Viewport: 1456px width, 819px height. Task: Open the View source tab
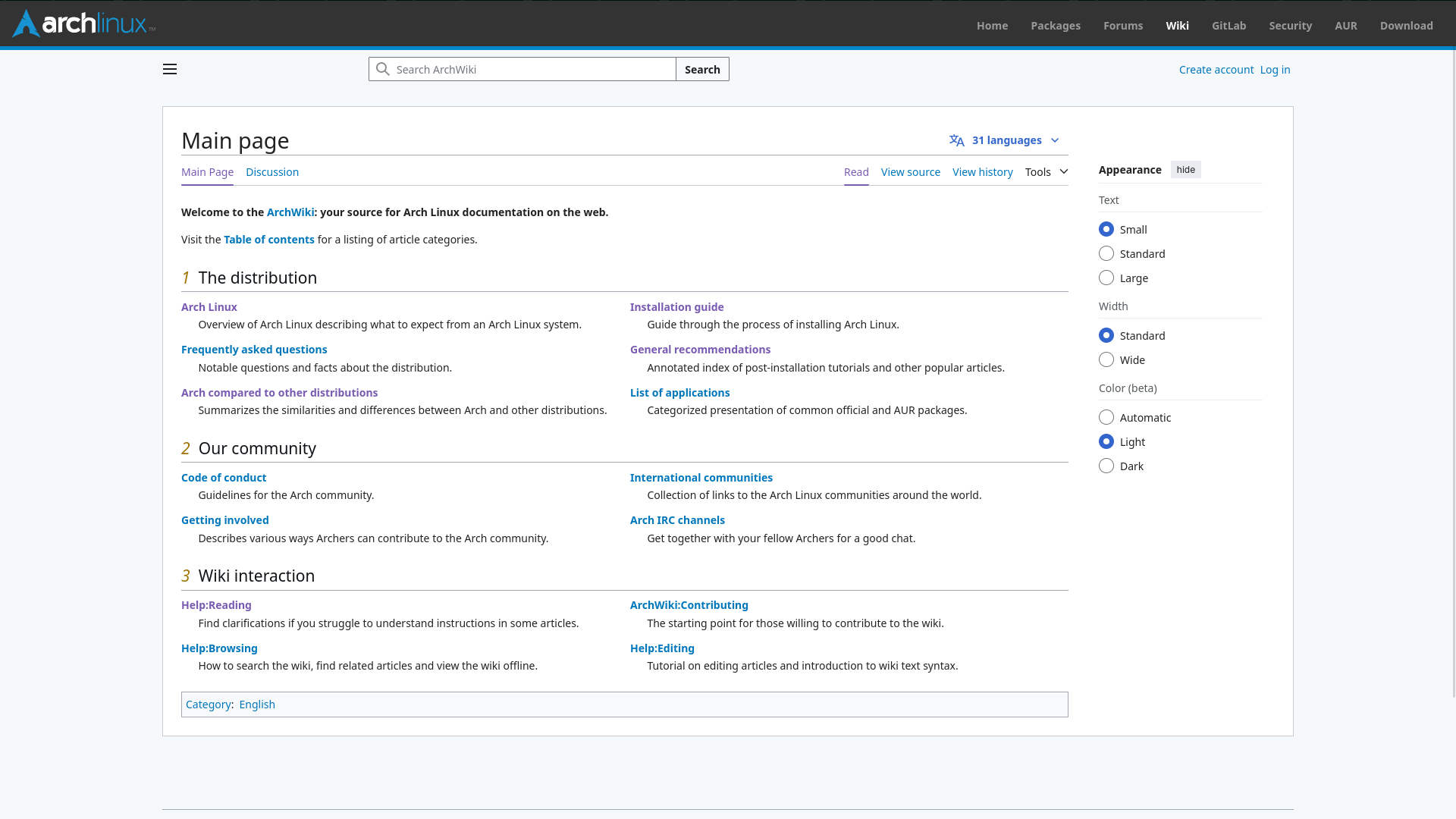point(910,172)
